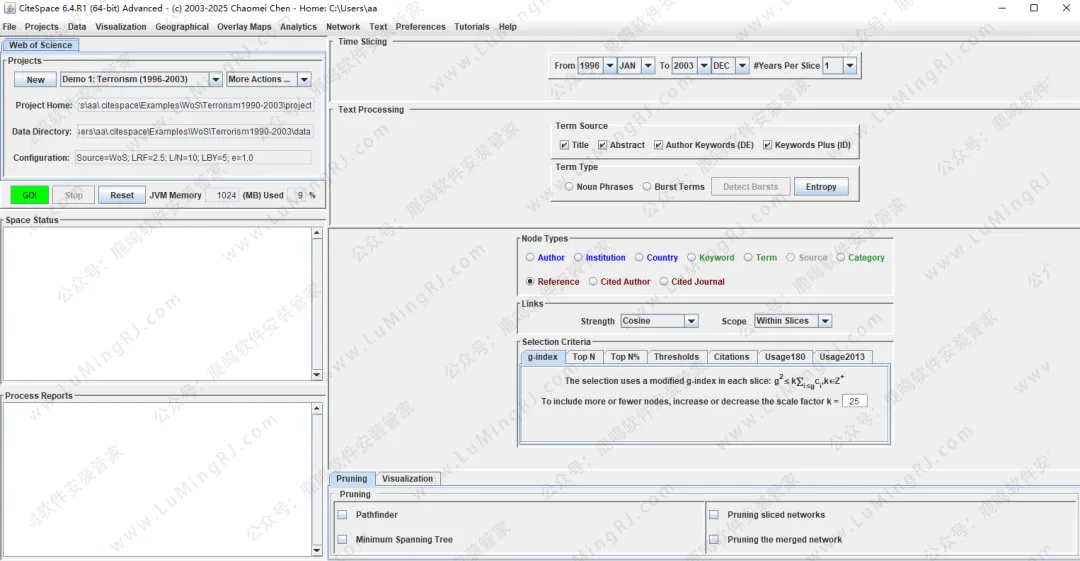This screenshot has width=1080, height=561.
Task: Enable the Pathfinder pruning checkbox
Action: point(343,515)
